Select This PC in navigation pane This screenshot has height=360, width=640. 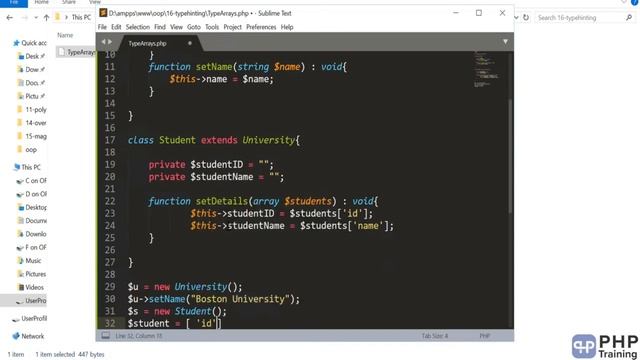pos(27,167)
